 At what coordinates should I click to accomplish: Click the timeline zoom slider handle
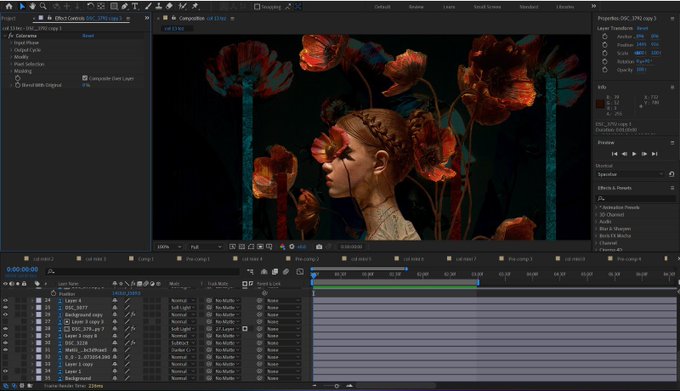[337, 386]
